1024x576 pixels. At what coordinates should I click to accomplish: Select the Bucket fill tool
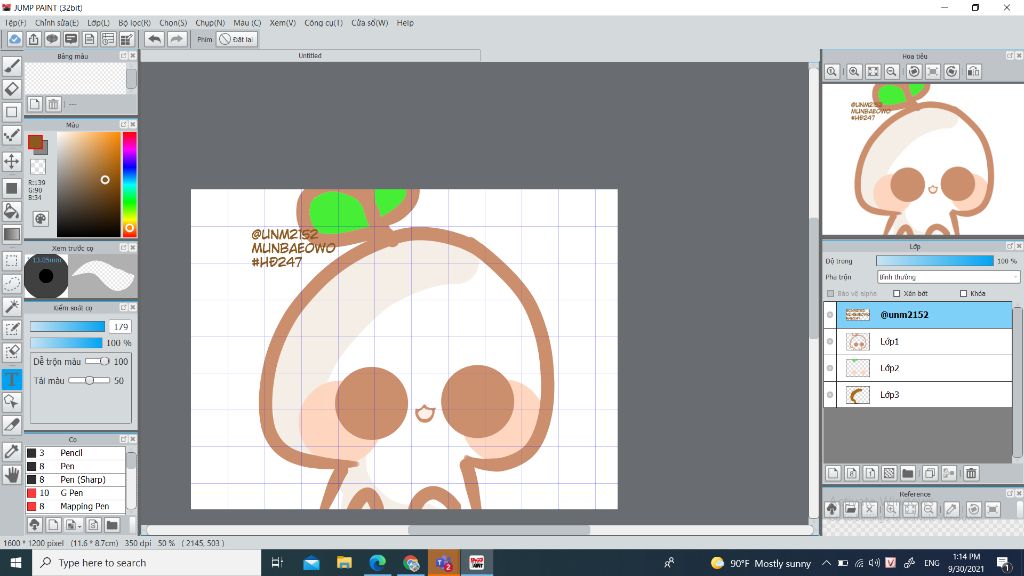click(12, 211)
